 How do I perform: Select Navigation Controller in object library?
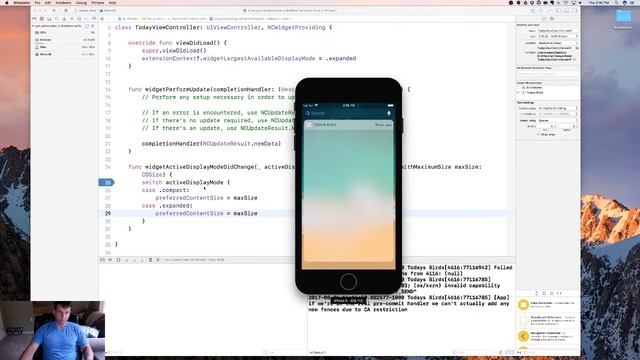(548, 336)
